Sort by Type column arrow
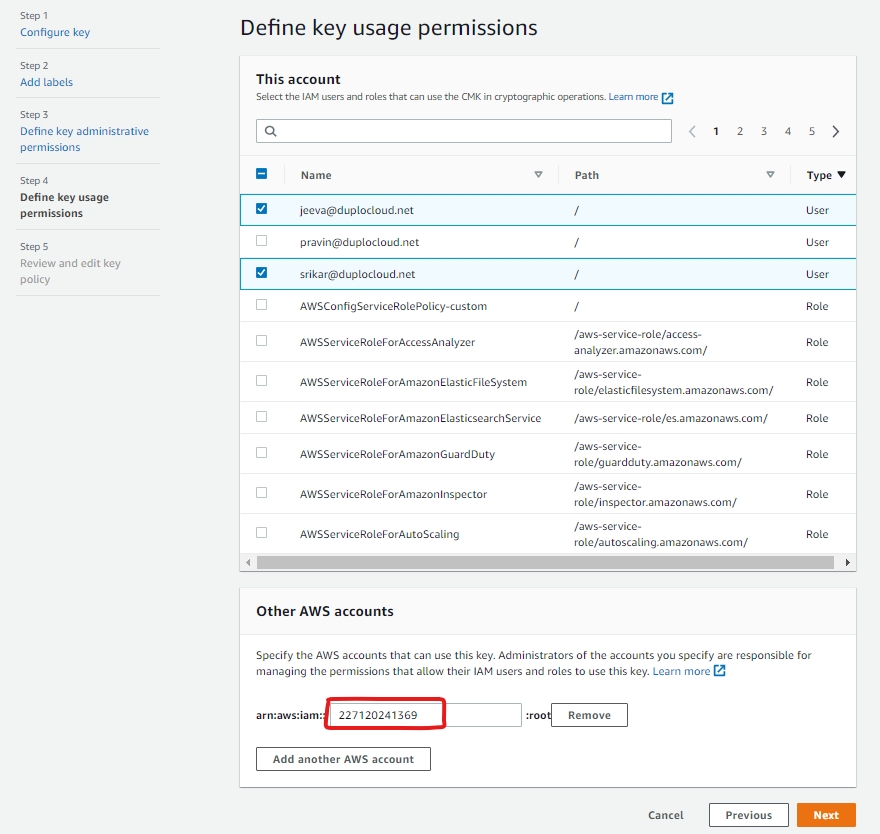Screen dimensions: 880x834 841,175
